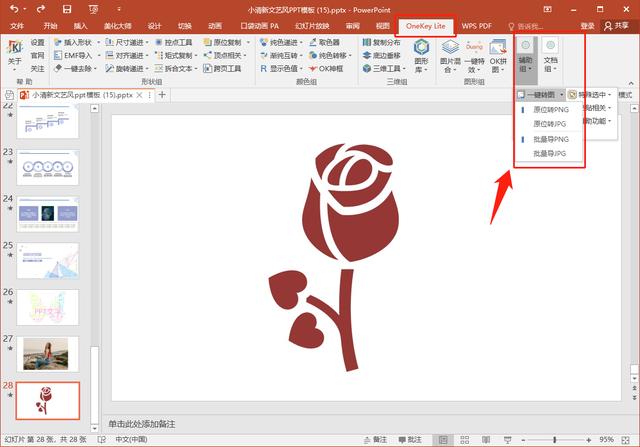The width and height of the screenshot is (640, 447).
Task: Click the 关于 about icon
Action: (14, 52)
